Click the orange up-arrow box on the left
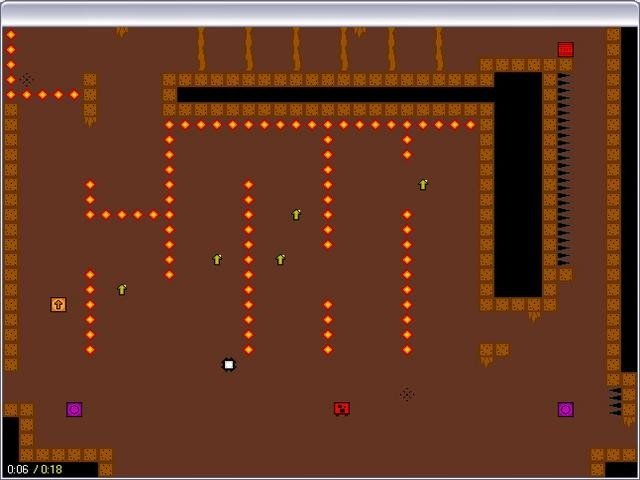The height and width of the screenshot is (480, 640). (x=58, y=304)
